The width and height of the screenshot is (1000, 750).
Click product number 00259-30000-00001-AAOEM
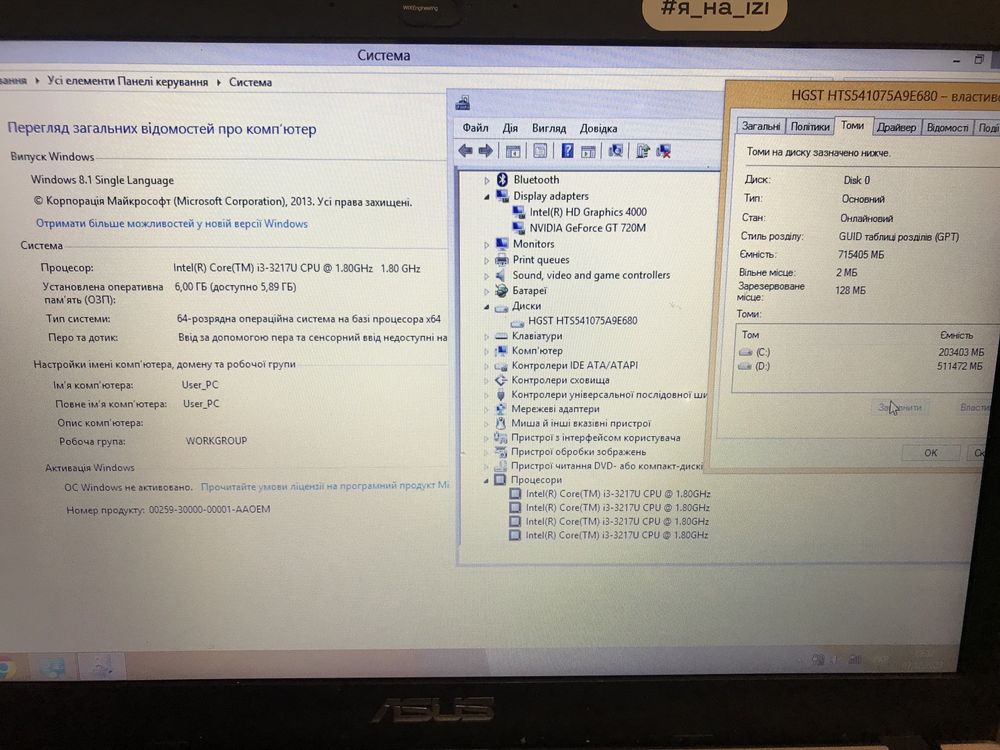tap(210, 510)
